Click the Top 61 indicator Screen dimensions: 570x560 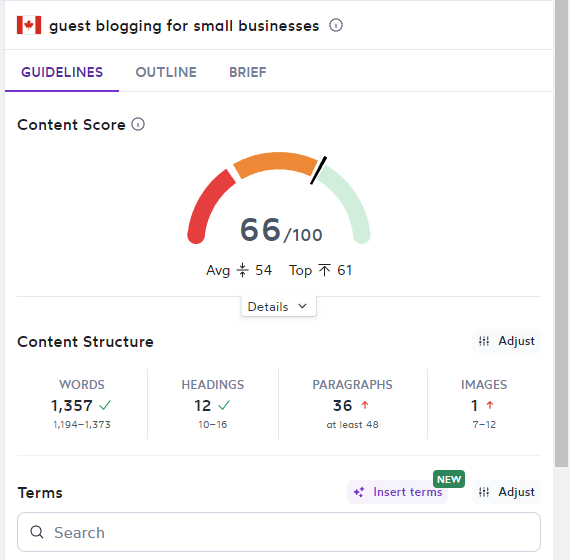coord(320,270)
